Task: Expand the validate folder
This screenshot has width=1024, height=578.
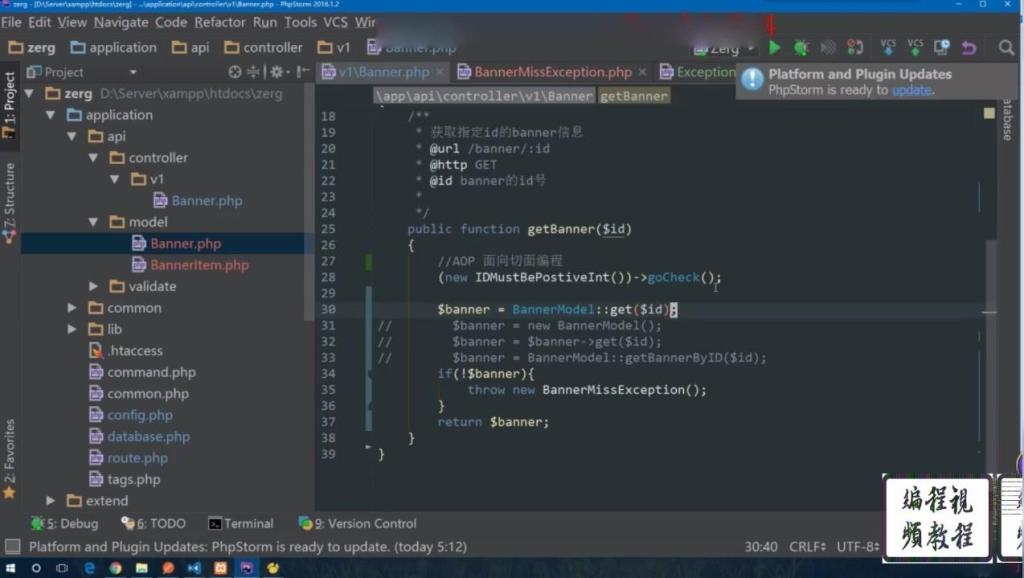Action: point(93,286)
